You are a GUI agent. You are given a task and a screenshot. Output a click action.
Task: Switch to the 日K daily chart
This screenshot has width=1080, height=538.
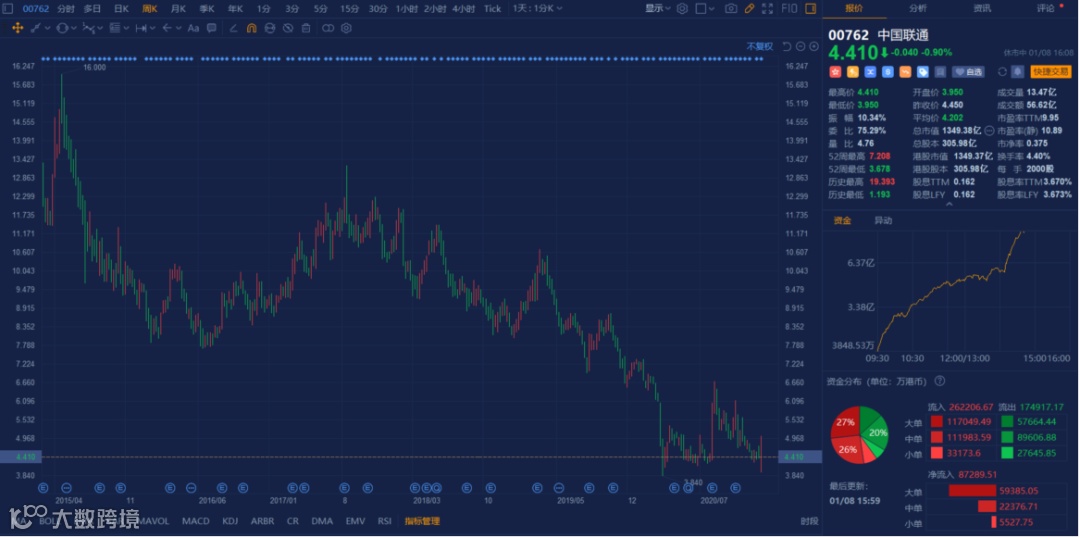click(x=121, y=8)
